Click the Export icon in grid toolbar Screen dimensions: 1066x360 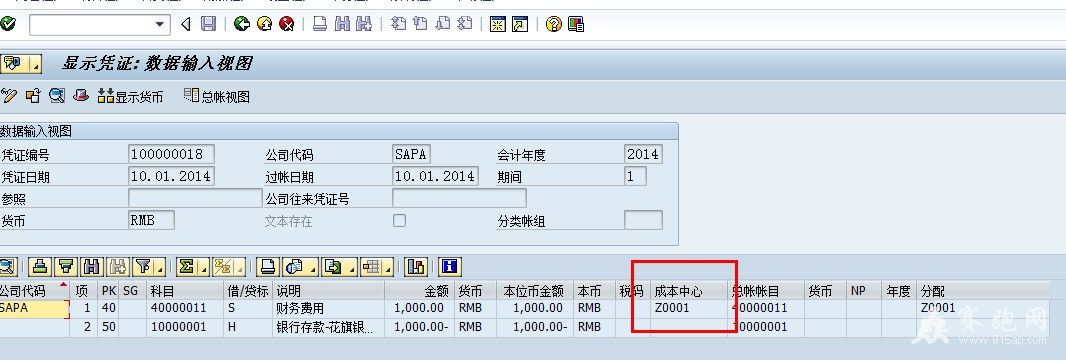(x=333, y=266)
